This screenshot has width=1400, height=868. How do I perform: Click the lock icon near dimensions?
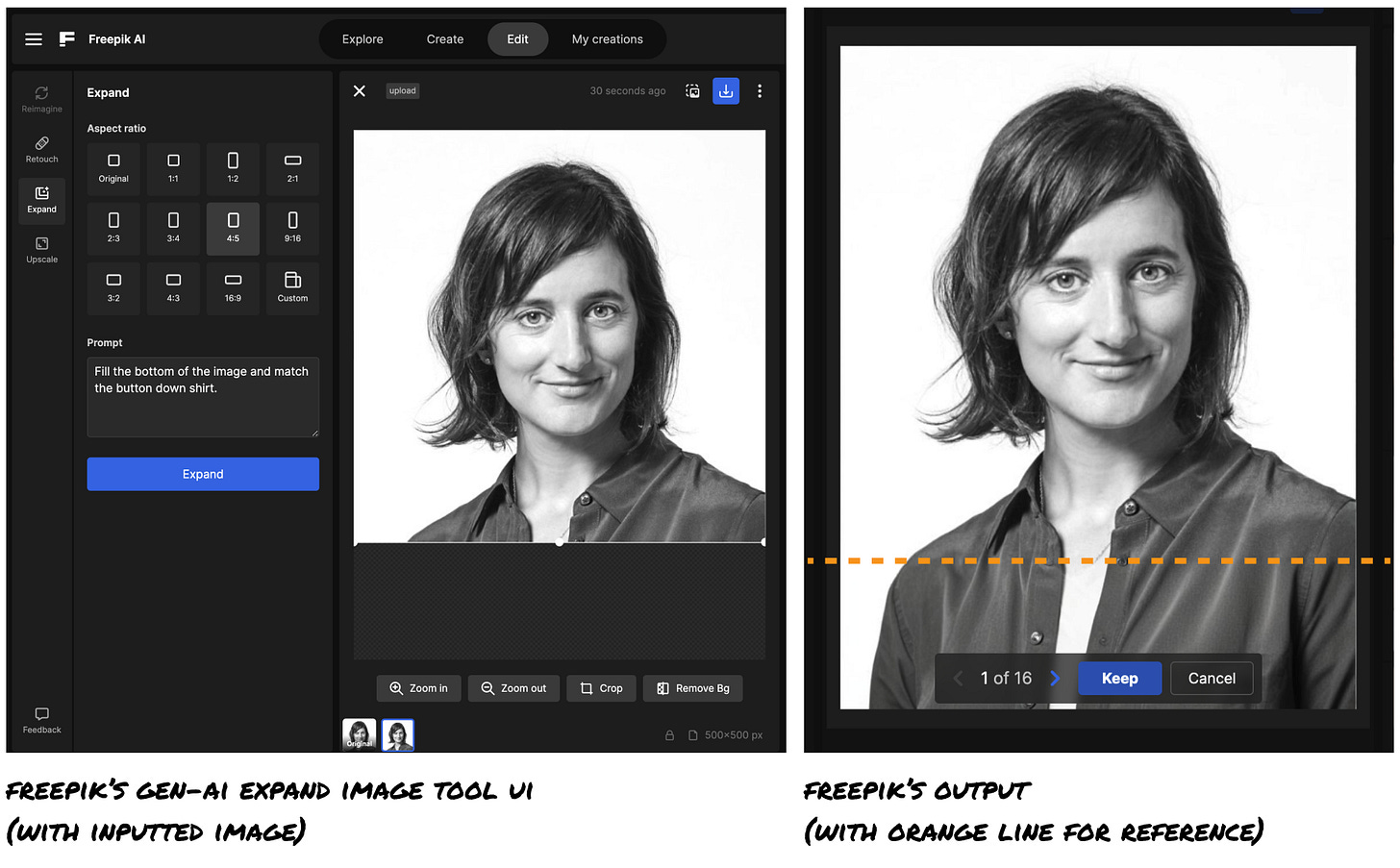coord(669,735)
